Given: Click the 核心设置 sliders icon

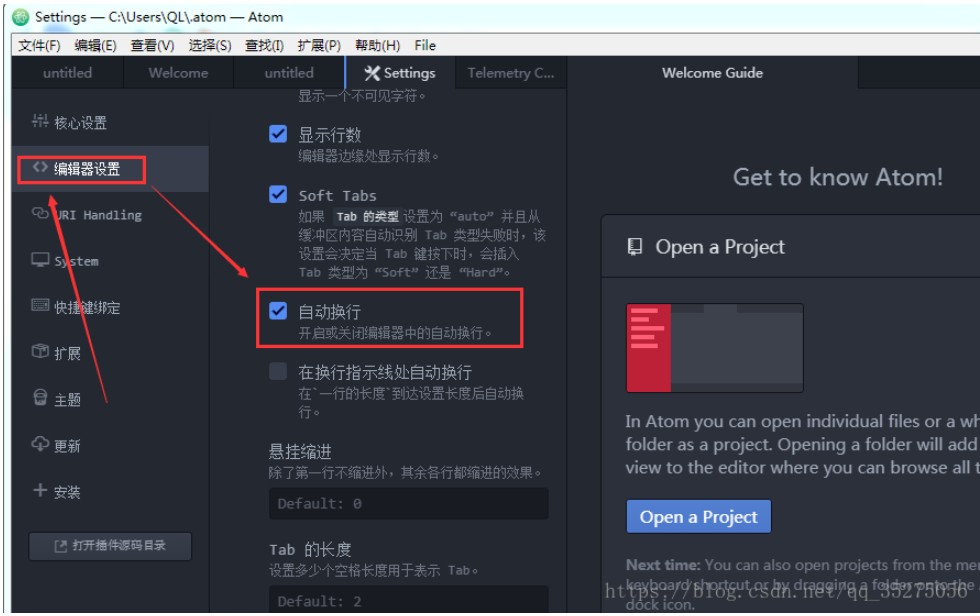Looking at the screenshot, I should coord(40,121).
